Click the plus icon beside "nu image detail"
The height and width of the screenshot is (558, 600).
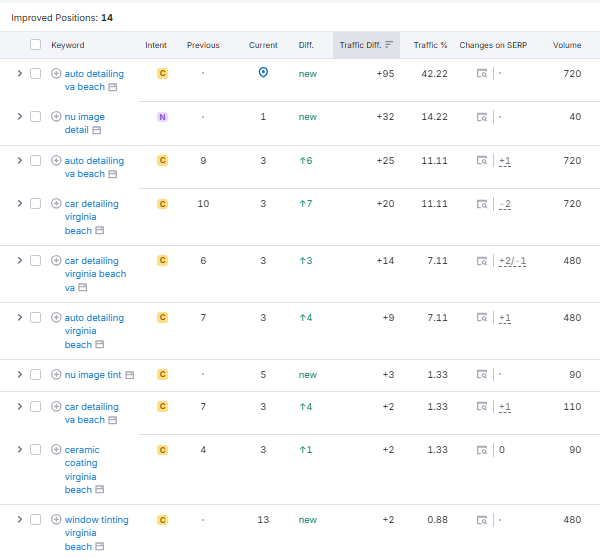pos(56,117)
